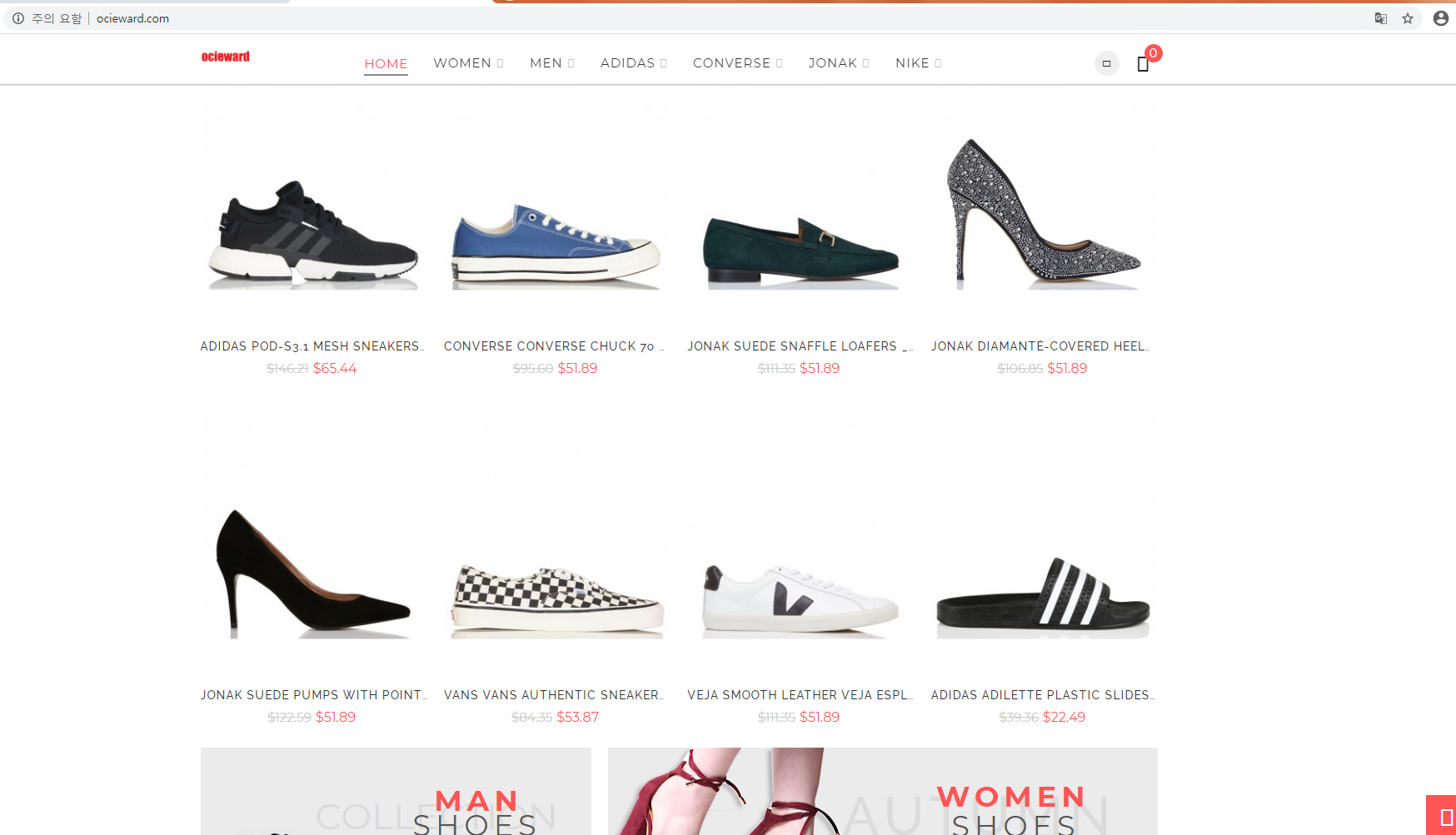The width and height of the screenshot is (1456, 835).
Task: Expand the WOMEN dropdown arrow
Action: click(501, 63)
